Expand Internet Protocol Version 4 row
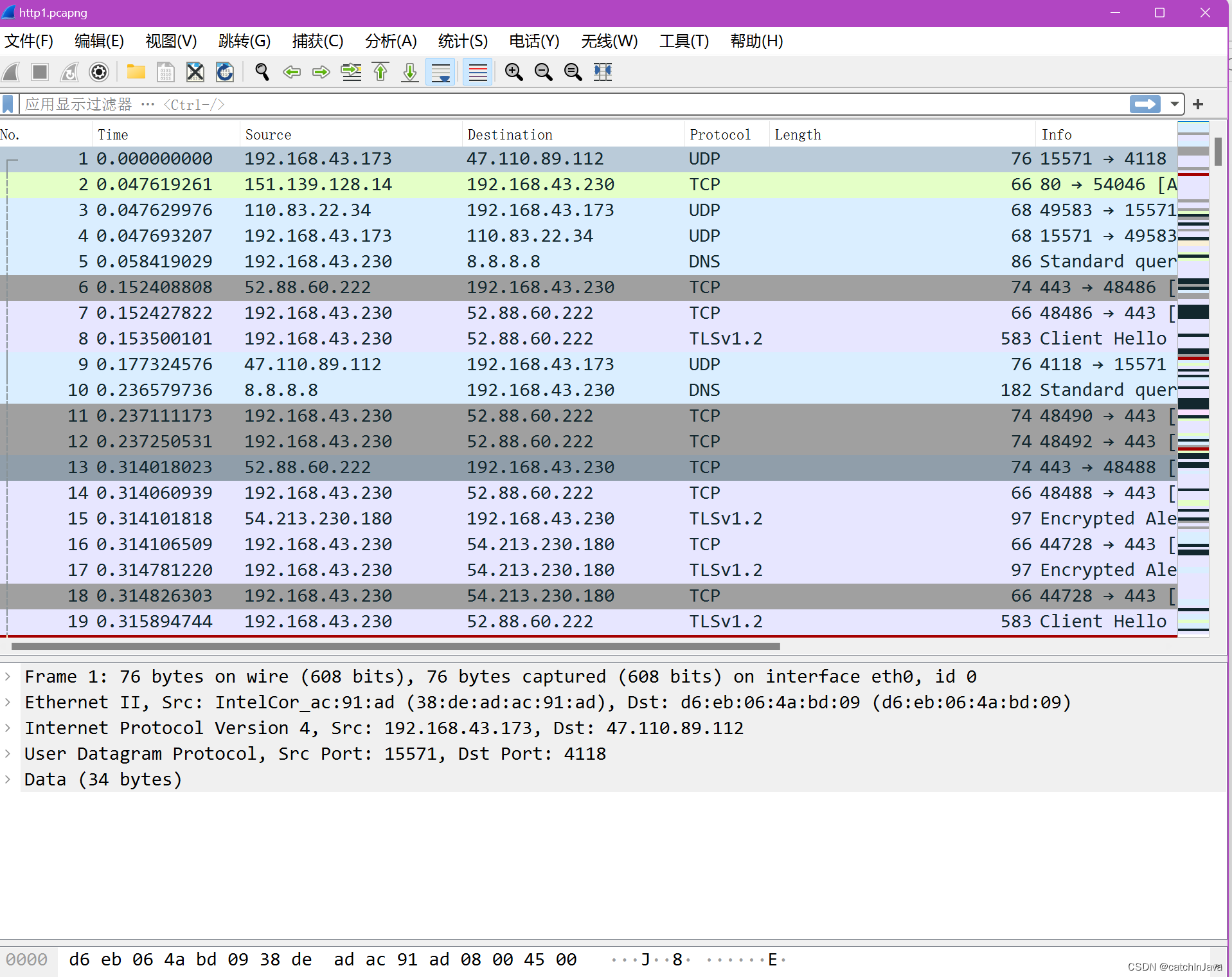The height and width of the screenshot is (977, 1232). pos(8,728)
